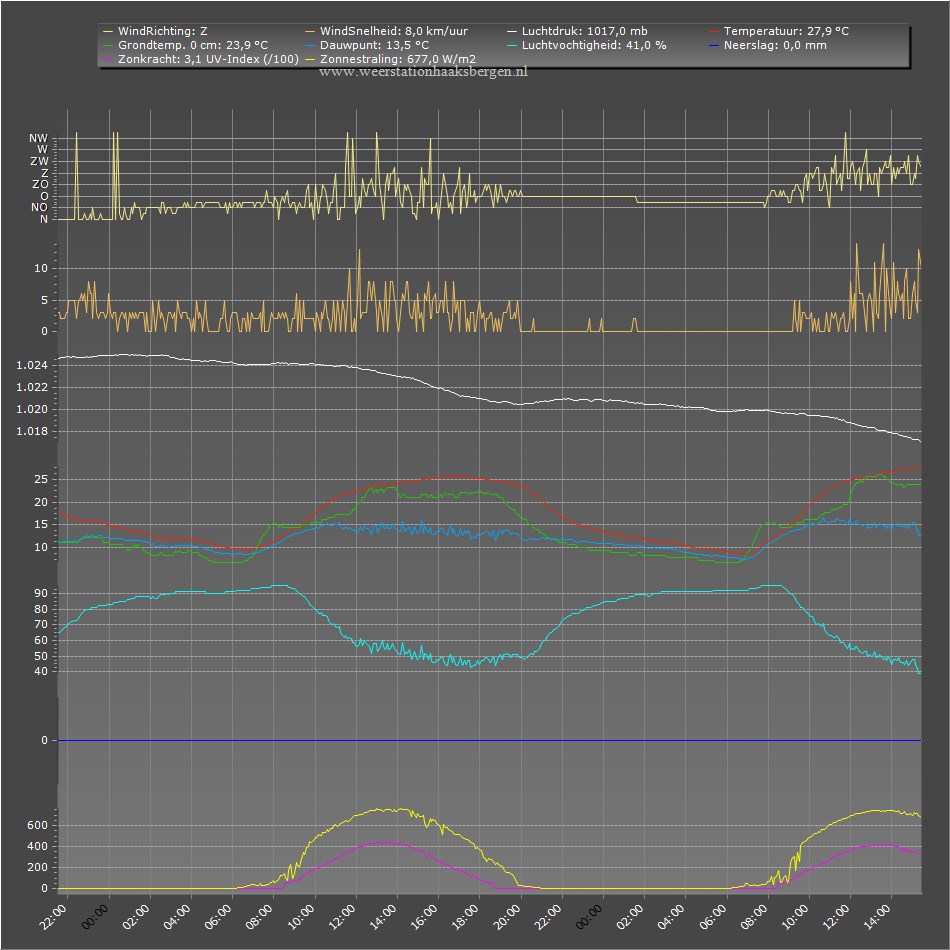Click the 1.024 pressure axis label
This screenshot has width=950, height=950.
[x=32, y=365]
